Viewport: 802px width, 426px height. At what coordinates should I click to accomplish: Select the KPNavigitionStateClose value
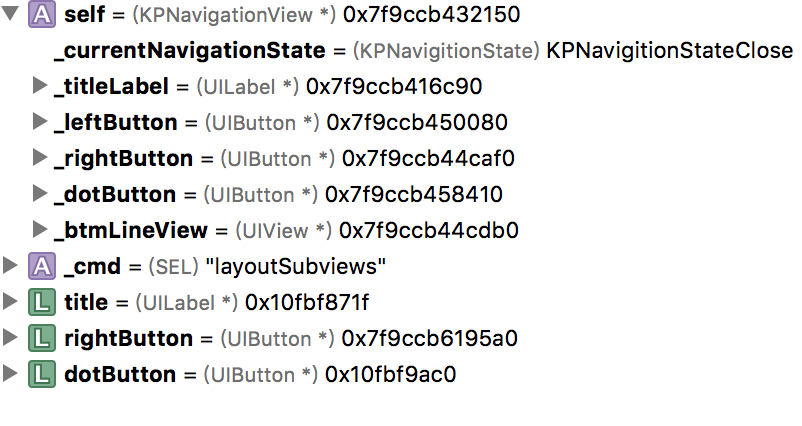[670, 50]
